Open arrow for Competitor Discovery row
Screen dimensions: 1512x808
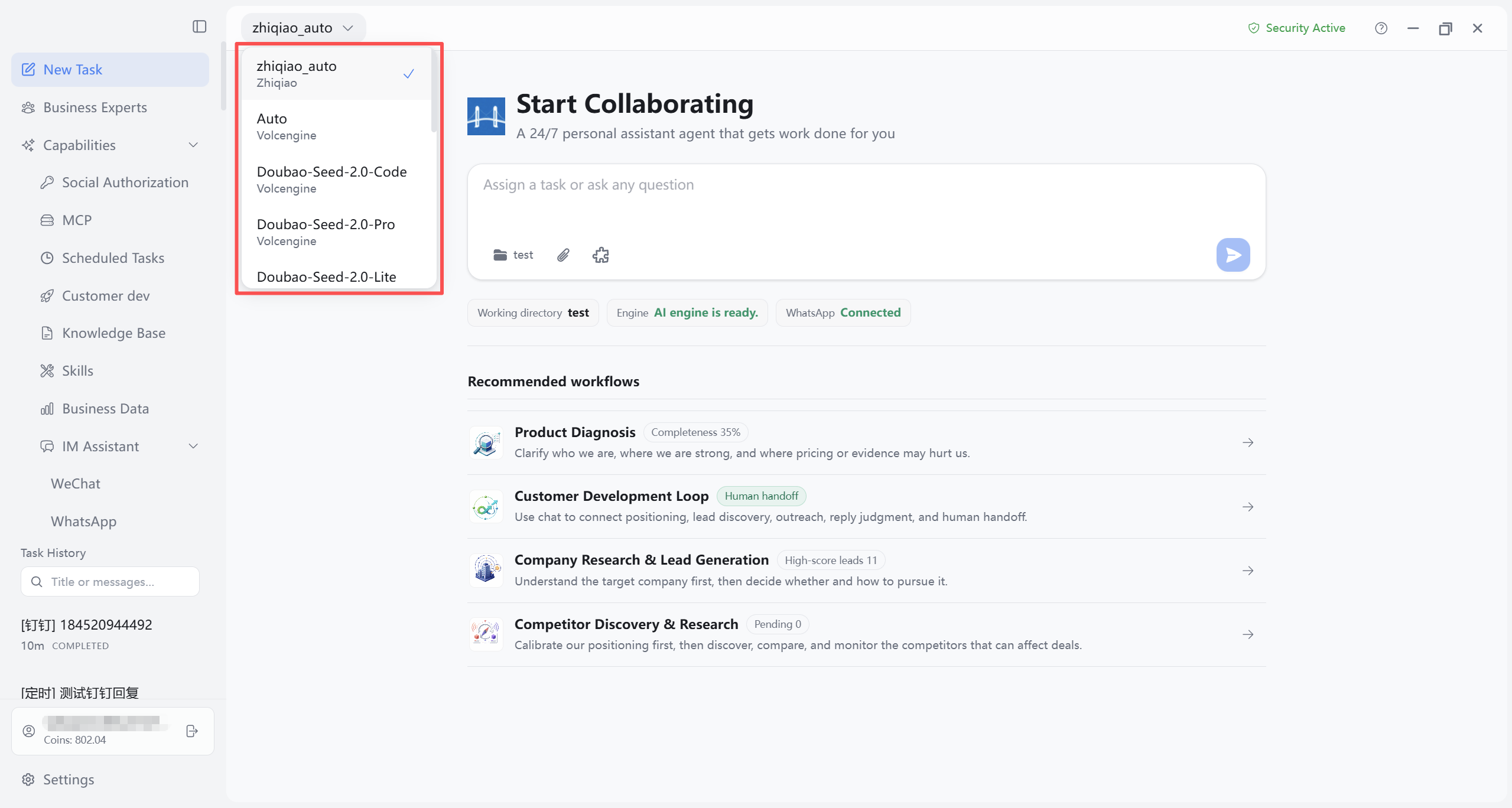[x=1248, y=634]
